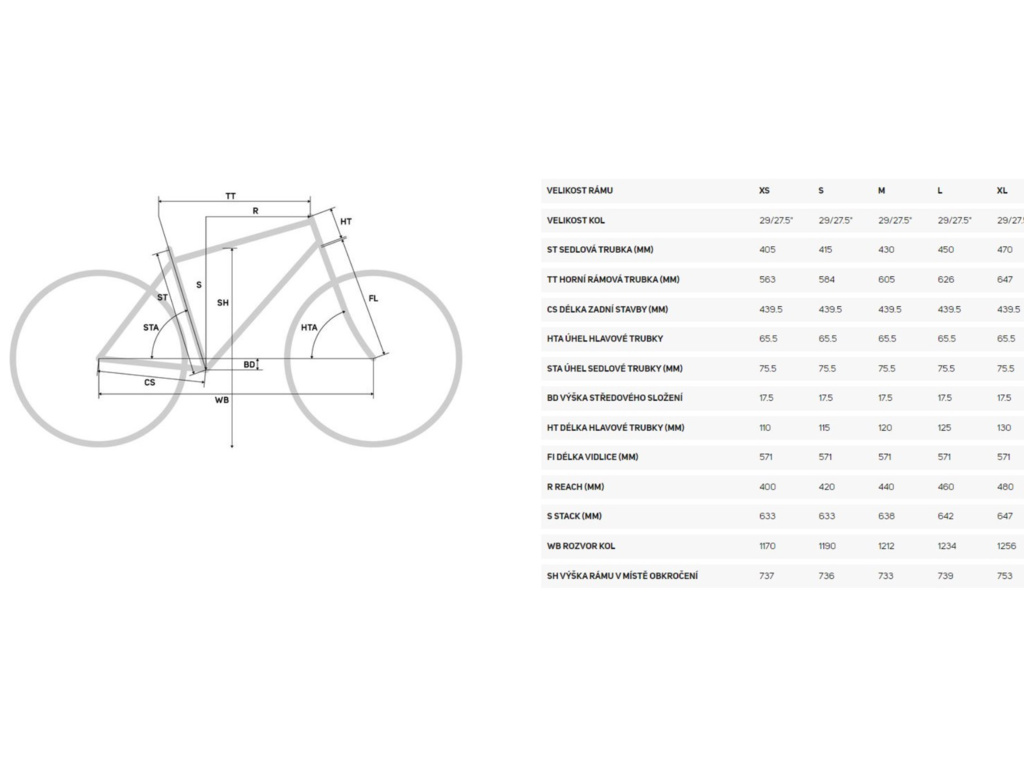Click the SH label in frame diagram
This screenshot has height=768, width=1024.
tap(223, 302)
